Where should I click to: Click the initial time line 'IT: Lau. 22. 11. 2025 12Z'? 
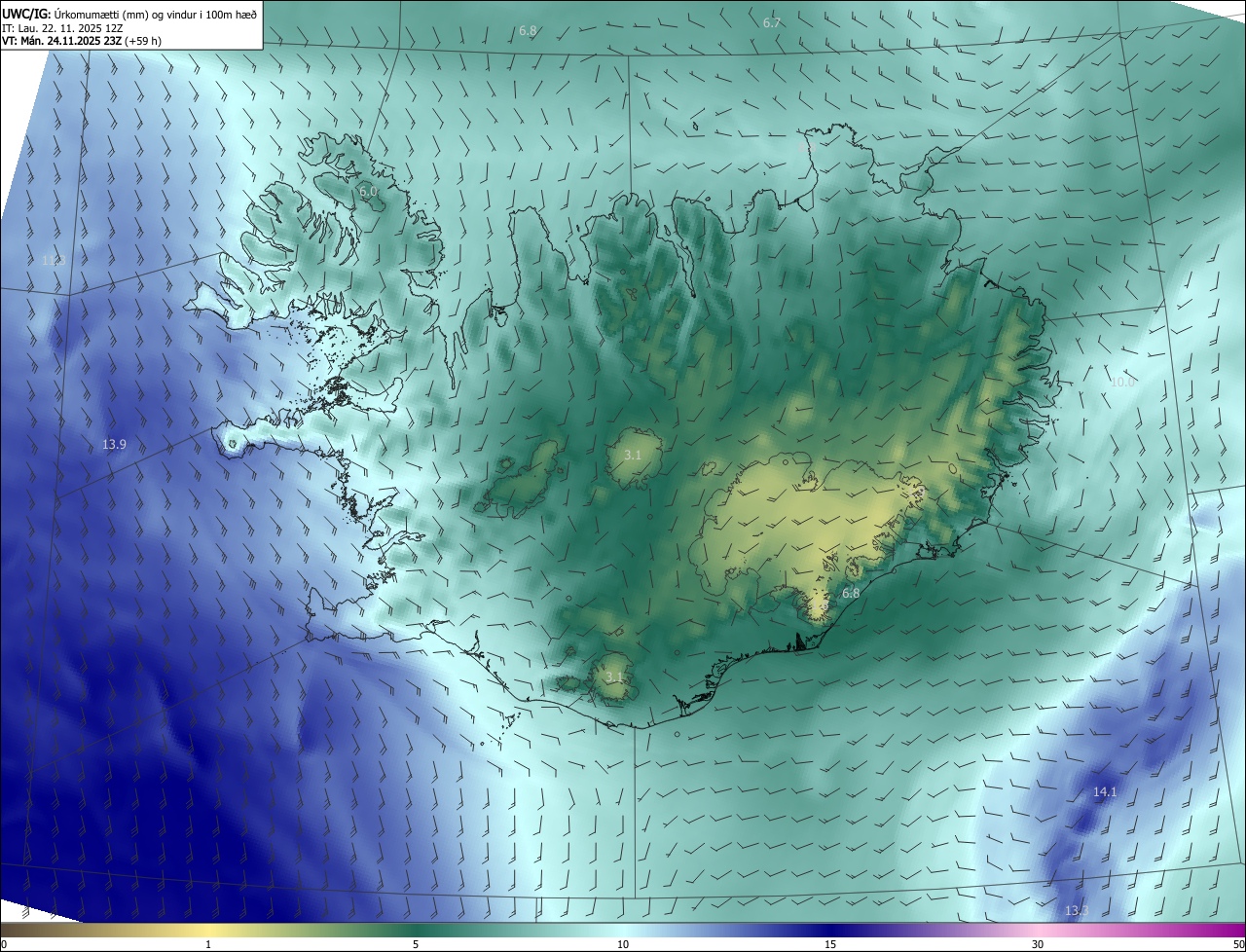[62, 27]
